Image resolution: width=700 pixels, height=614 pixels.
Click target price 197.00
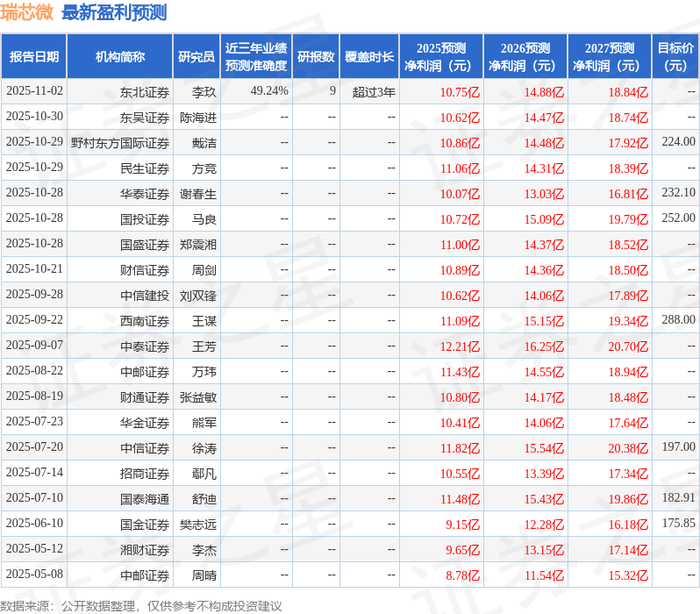678,447
